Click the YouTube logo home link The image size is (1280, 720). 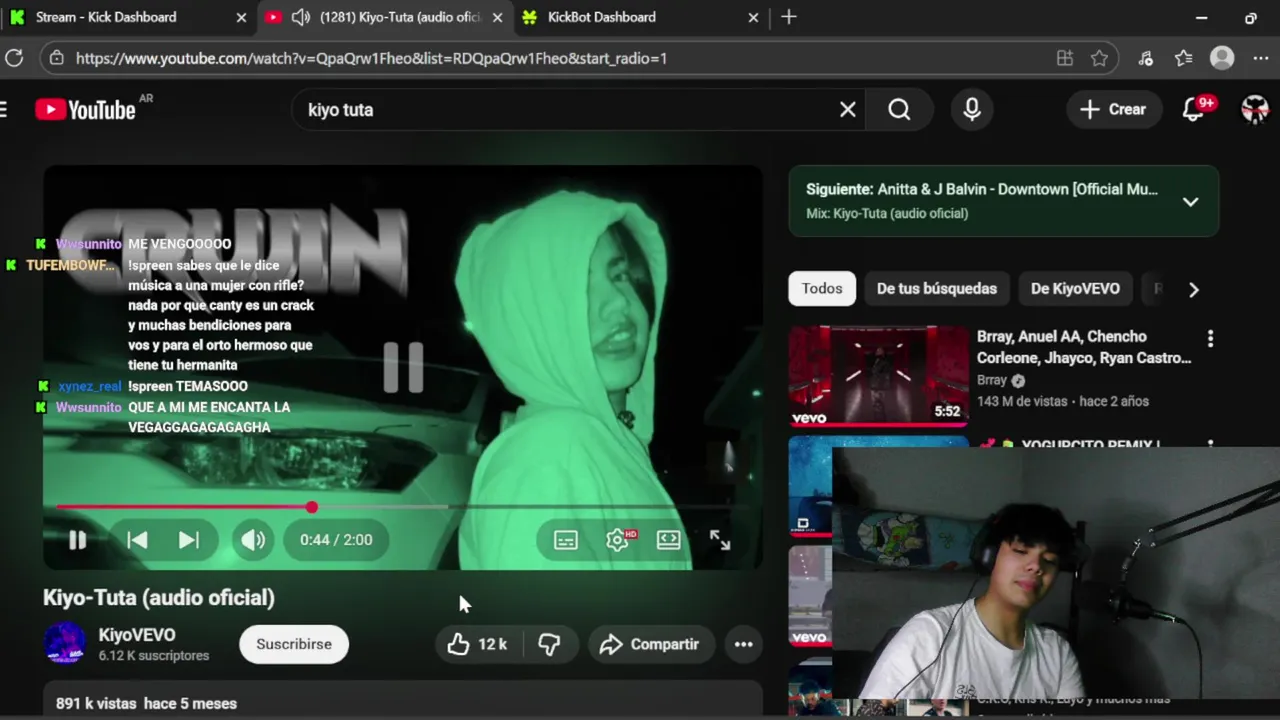pos(85,109)
